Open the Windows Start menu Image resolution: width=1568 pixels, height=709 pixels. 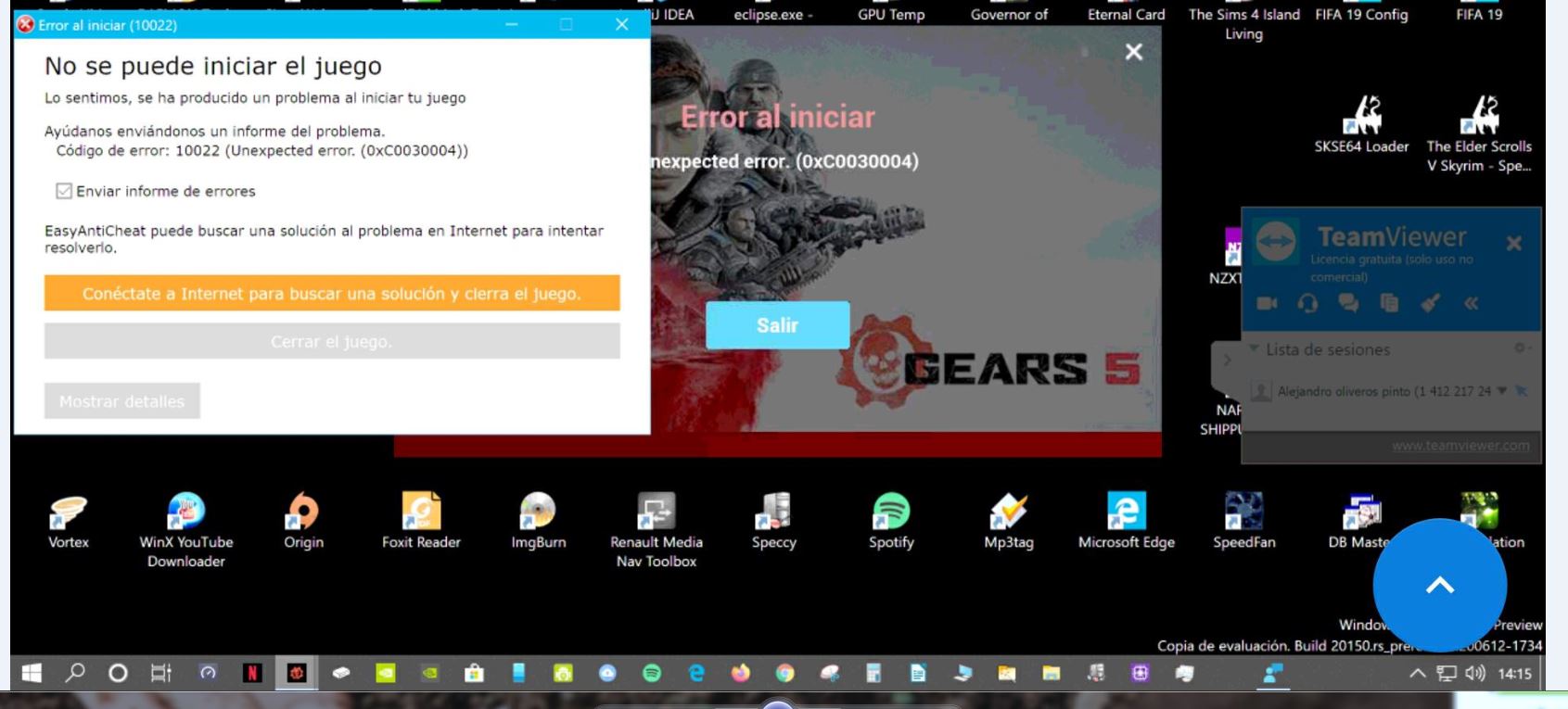[x=31, y=674]
